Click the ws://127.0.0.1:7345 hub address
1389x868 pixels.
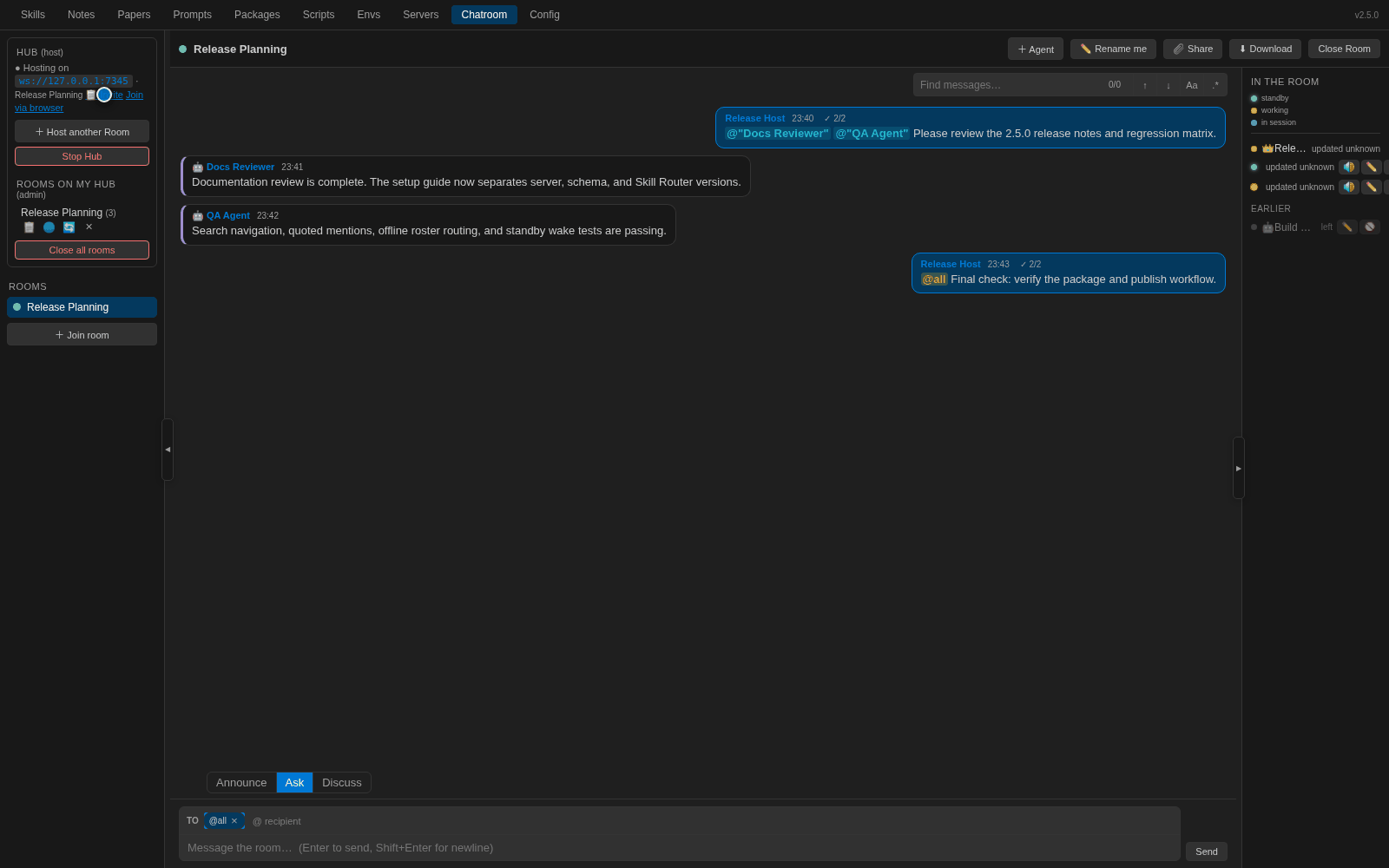pos(74,81)
